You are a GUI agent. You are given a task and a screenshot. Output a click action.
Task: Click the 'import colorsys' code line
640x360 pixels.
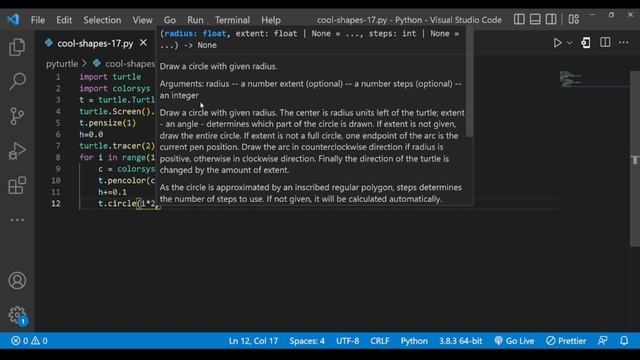pos(115,89)
